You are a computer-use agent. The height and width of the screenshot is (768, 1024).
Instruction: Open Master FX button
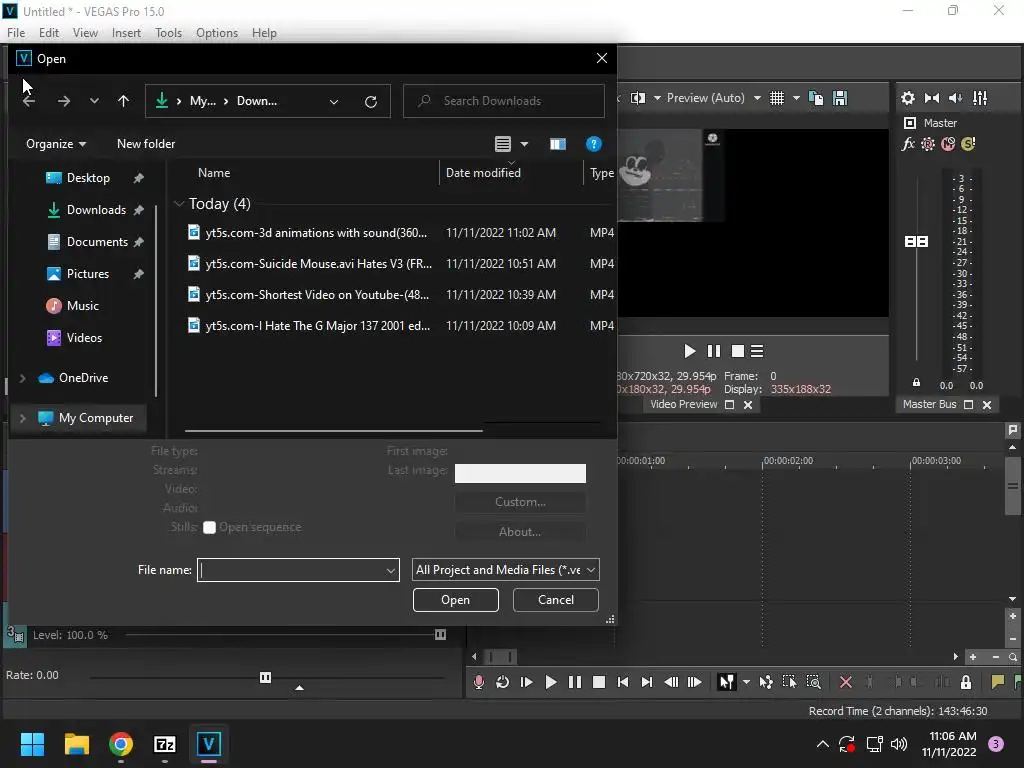[x=908, y=144]
